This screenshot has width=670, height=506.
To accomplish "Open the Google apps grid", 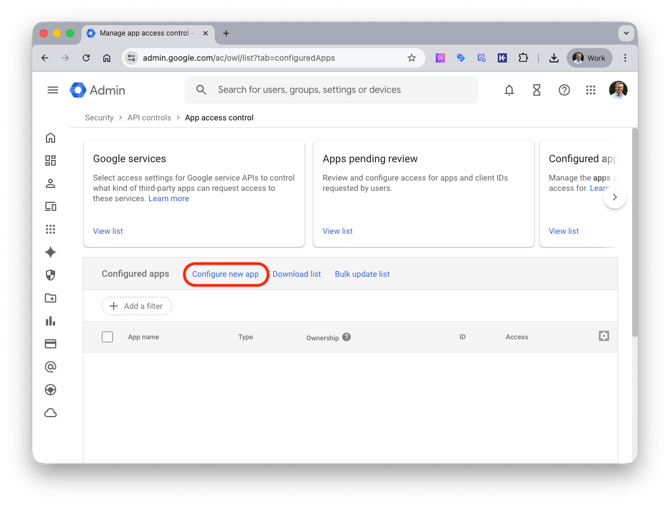I will (591, 90).
